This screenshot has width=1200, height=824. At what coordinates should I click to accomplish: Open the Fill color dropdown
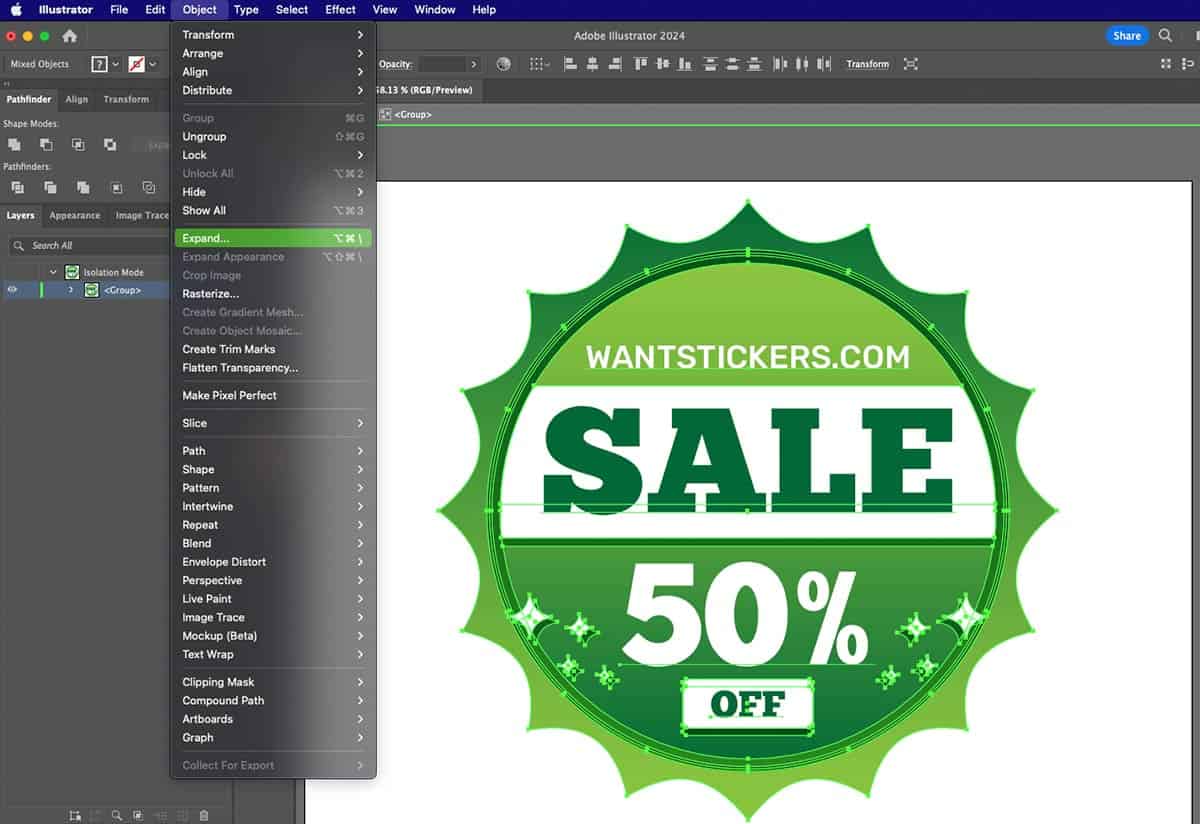point(116,64)
